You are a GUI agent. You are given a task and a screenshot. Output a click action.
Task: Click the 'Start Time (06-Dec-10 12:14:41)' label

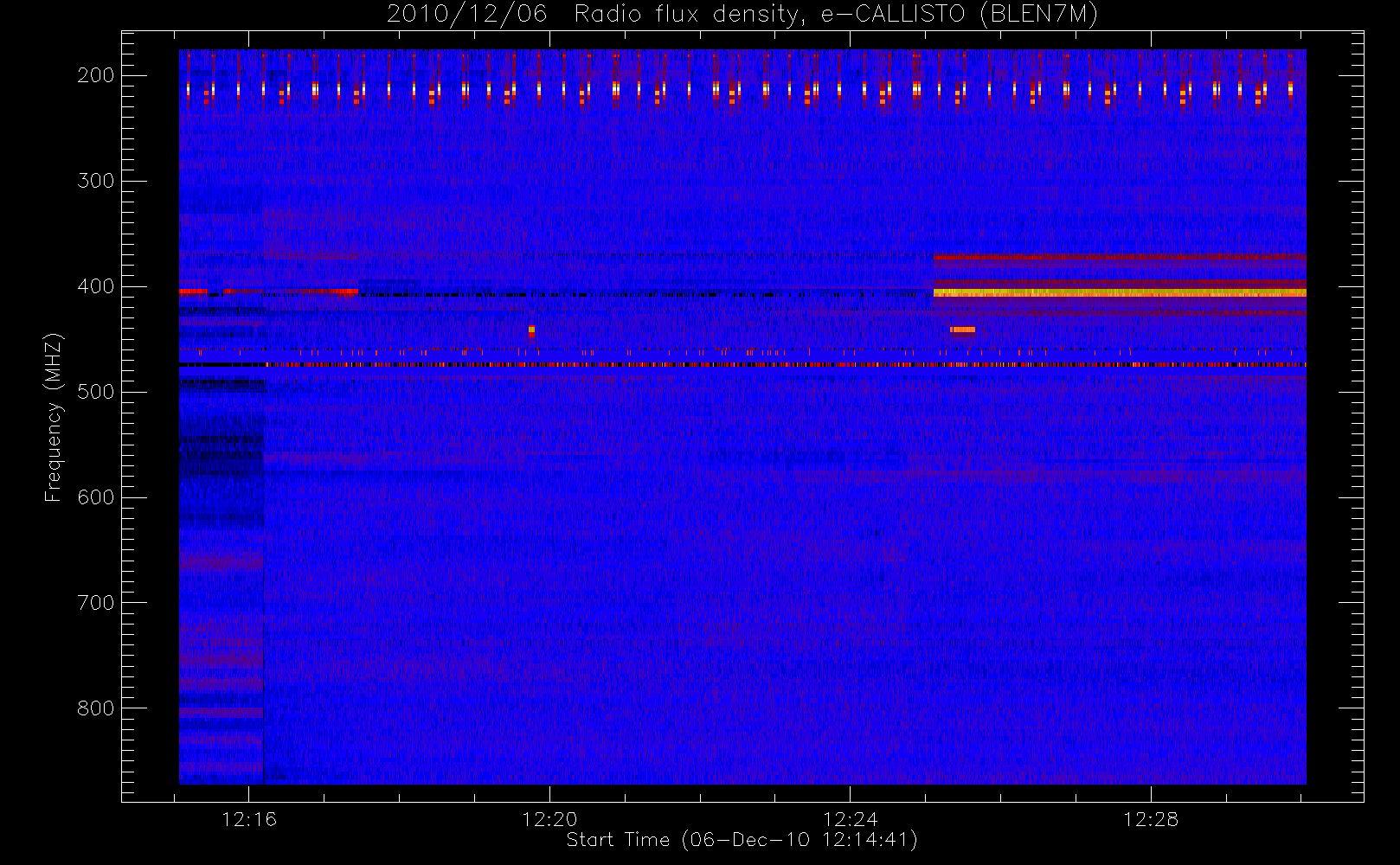pyautogui.click(x=742, y=840)
